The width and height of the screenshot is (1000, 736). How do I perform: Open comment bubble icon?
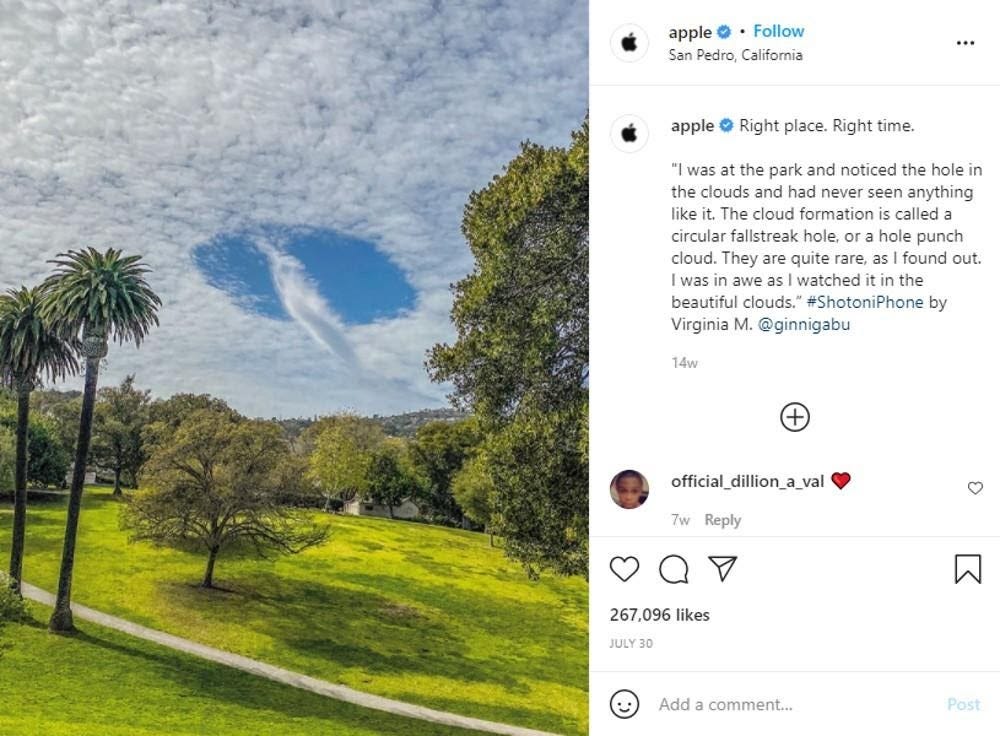[x=673, y=569]
